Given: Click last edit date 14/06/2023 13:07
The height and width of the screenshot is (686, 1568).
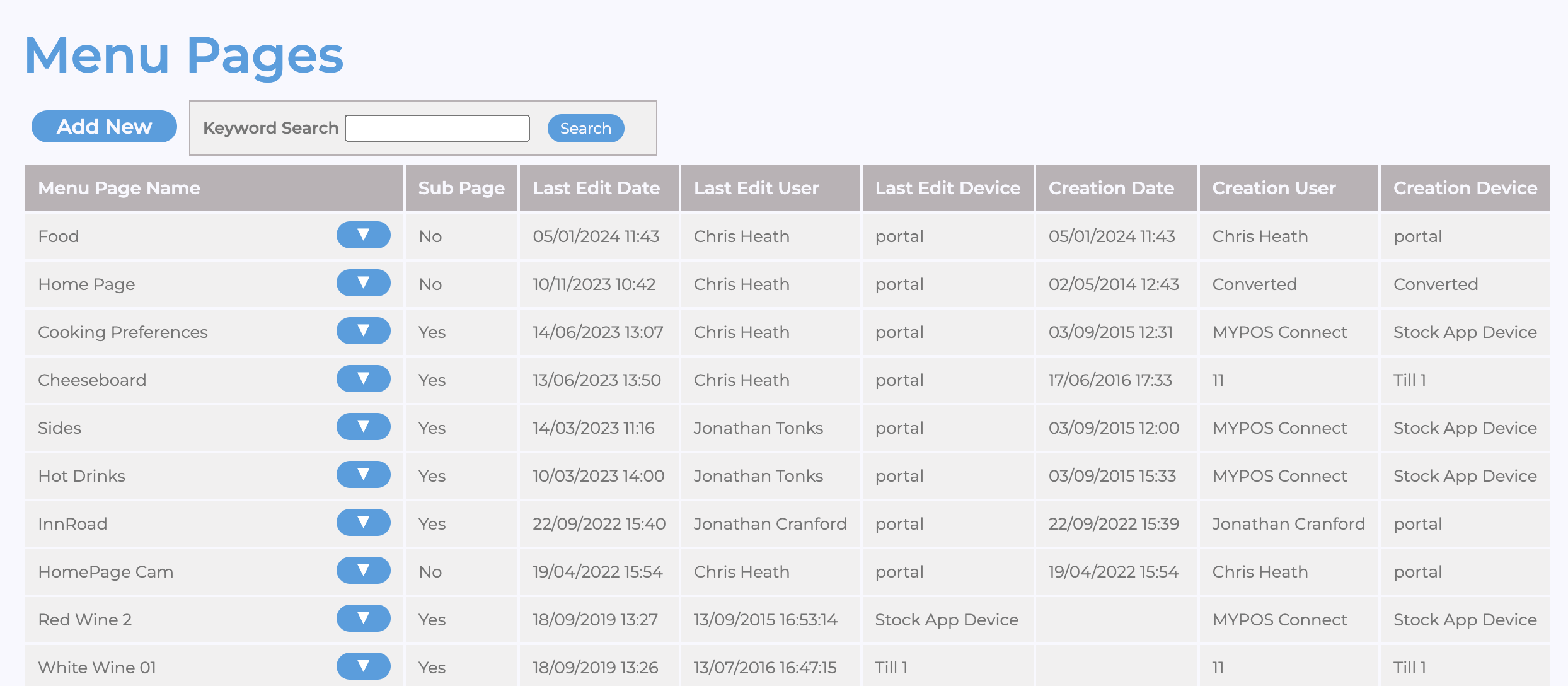Looking at the screenshot, I should (x=598, y=332).
